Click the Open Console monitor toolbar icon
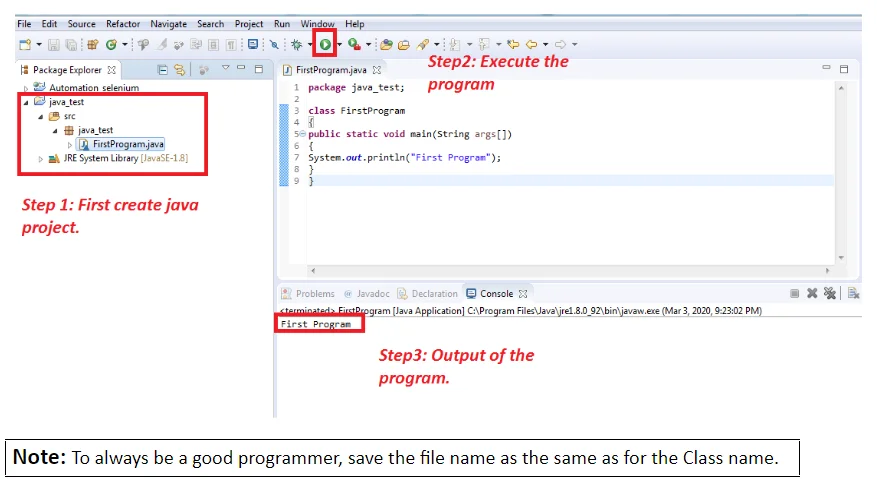 tap(253, 44)
